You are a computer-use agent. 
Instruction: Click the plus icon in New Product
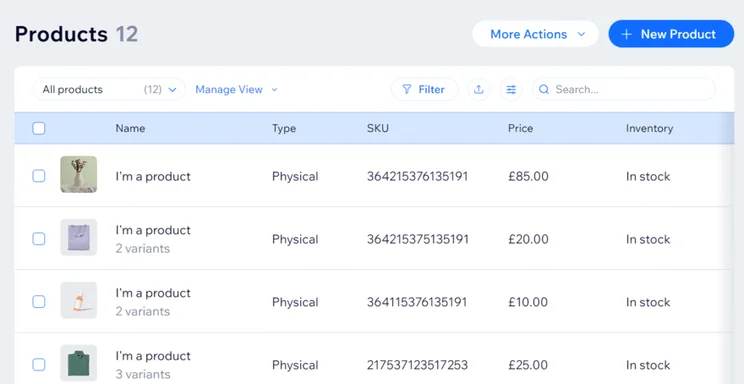pos(626,34)
